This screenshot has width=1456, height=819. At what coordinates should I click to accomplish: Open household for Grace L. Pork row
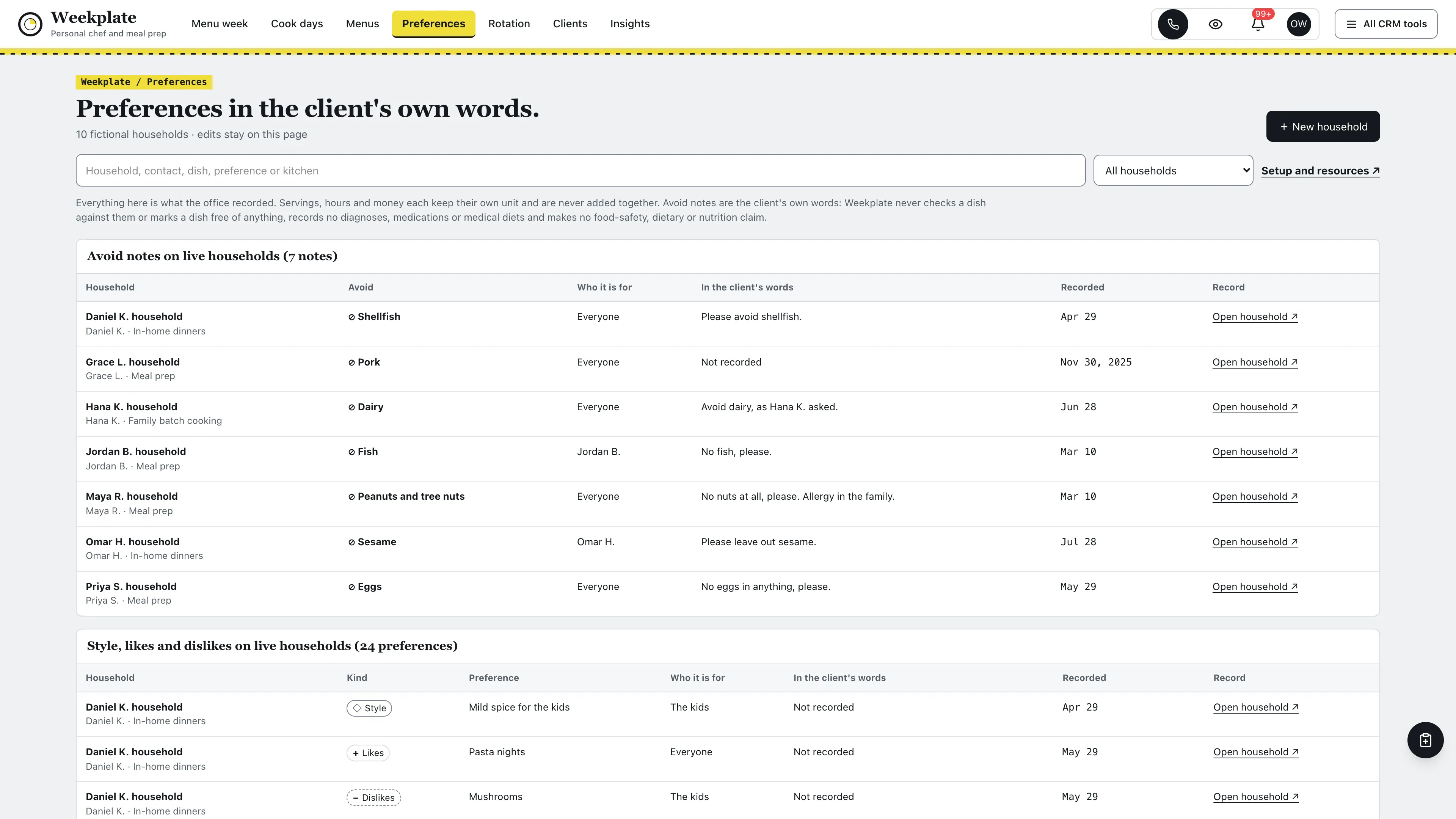tap(1254, 362)
